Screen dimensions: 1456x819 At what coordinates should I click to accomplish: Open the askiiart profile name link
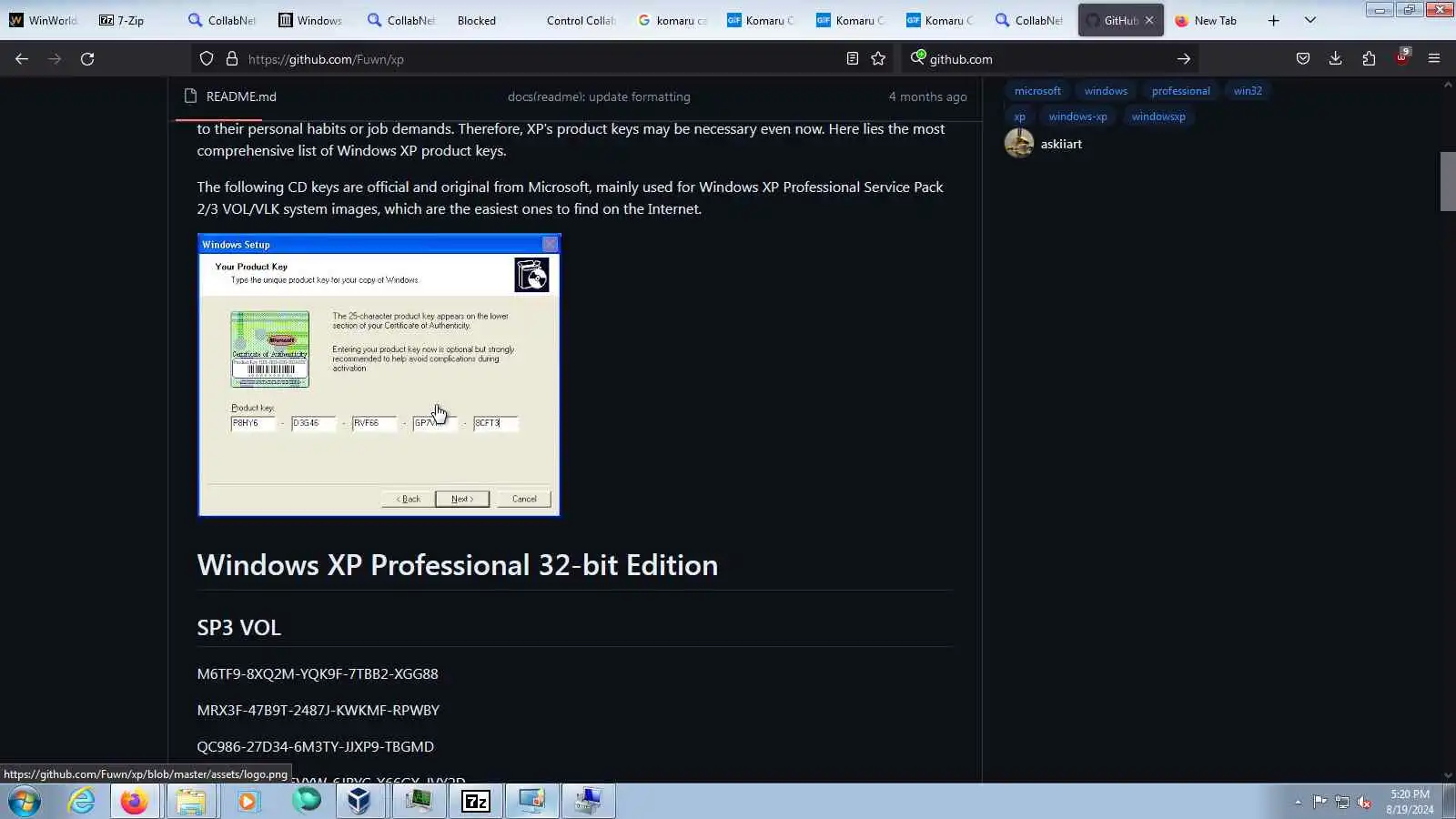click(x=1061, y=144)
